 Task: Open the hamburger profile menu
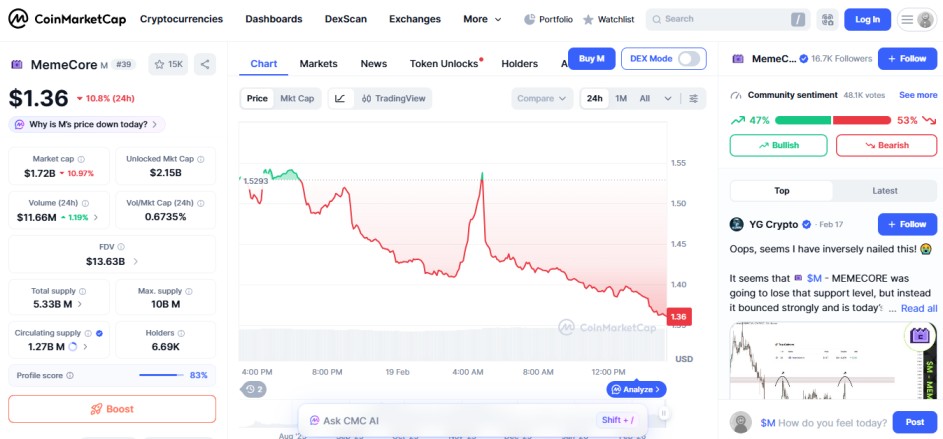click(917, 19)
